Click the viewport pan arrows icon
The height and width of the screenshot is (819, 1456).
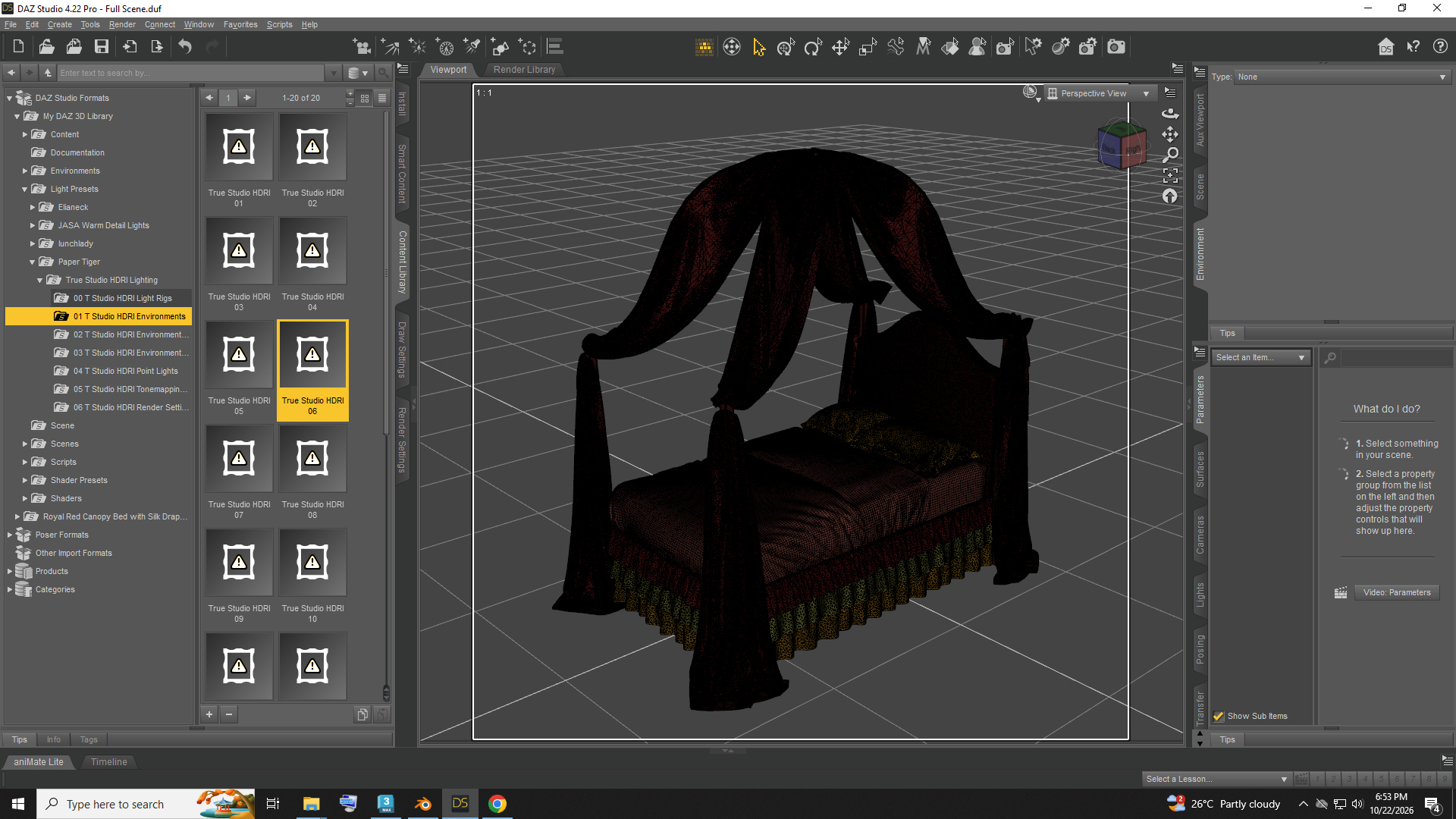tap(1170, 134)
